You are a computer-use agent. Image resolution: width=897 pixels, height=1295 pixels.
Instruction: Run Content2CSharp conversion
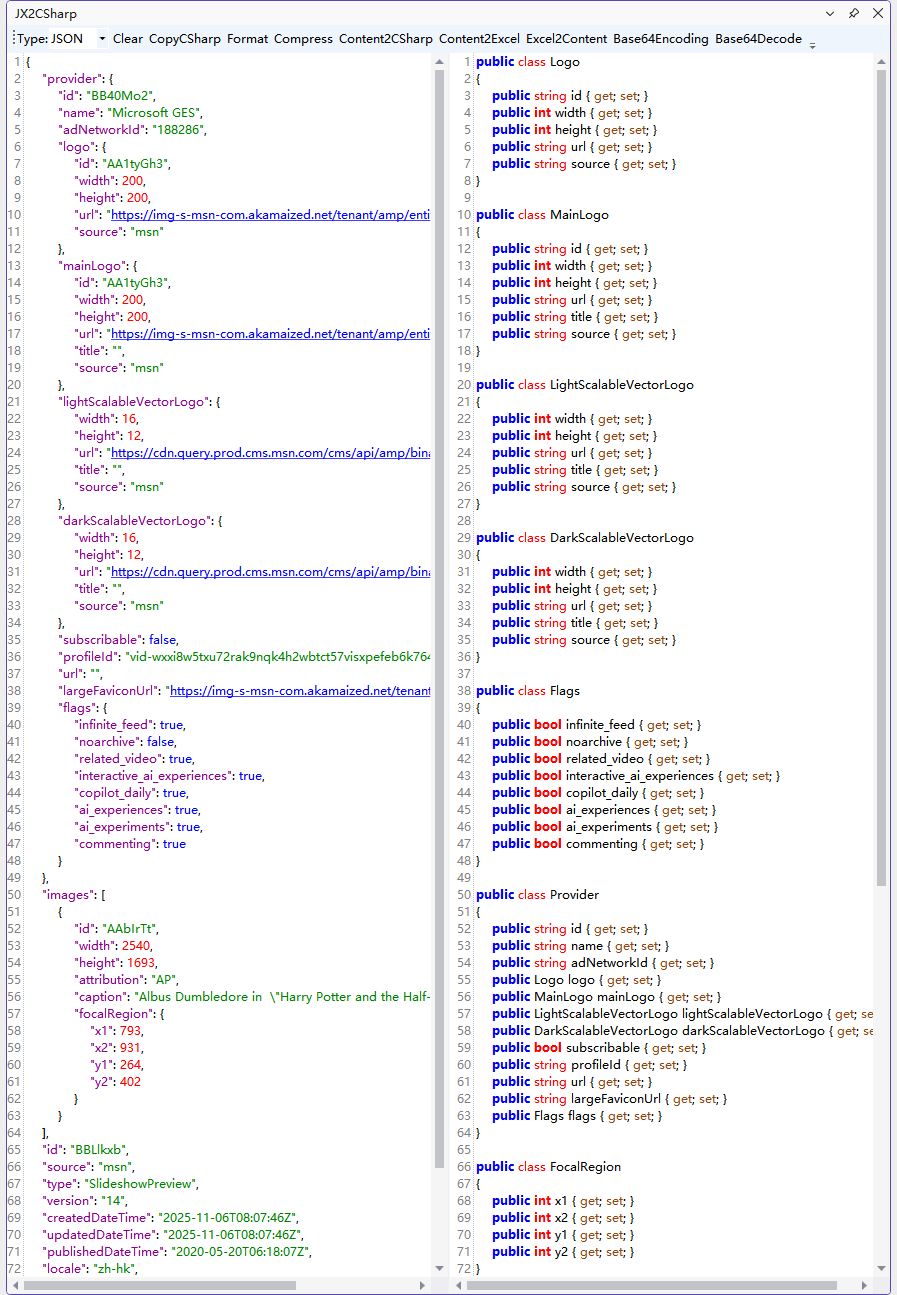tap(385, 39)
